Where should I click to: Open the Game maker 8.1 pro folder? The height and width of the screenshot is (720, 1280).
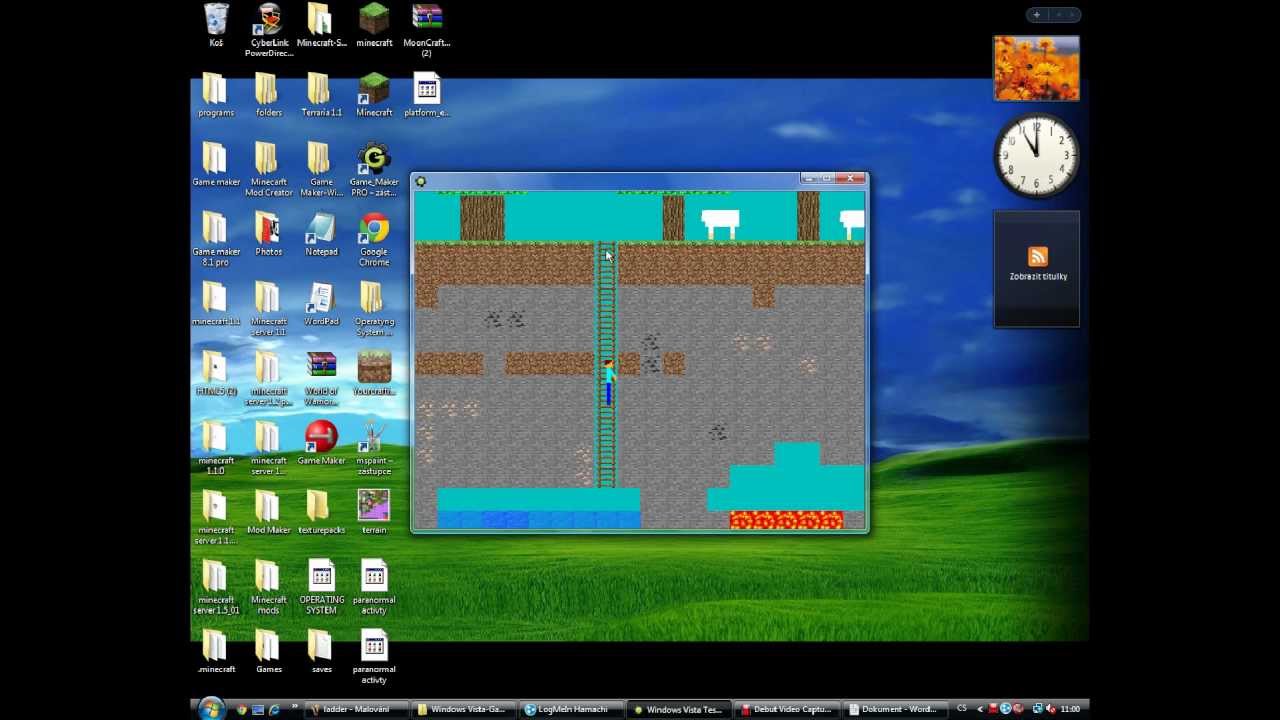(x=216, y=239)
